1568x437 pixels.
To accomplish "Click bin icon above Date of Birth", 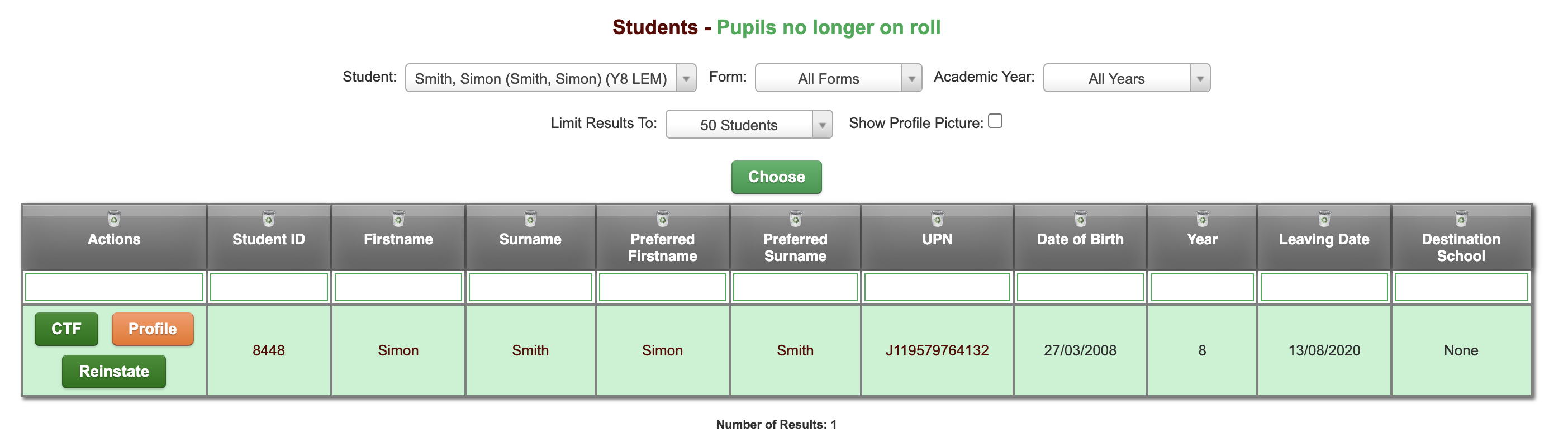I will pos(1080,218).
